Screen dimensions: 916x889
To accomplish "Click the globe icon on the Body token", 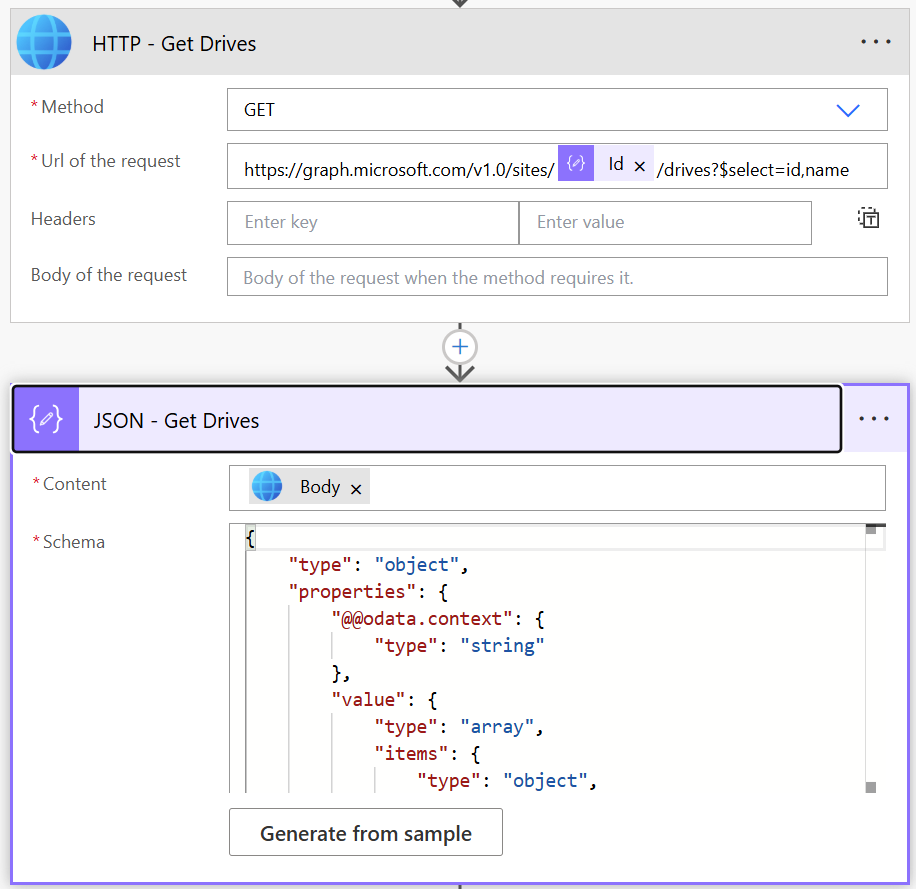I will [x=267, y=486].
